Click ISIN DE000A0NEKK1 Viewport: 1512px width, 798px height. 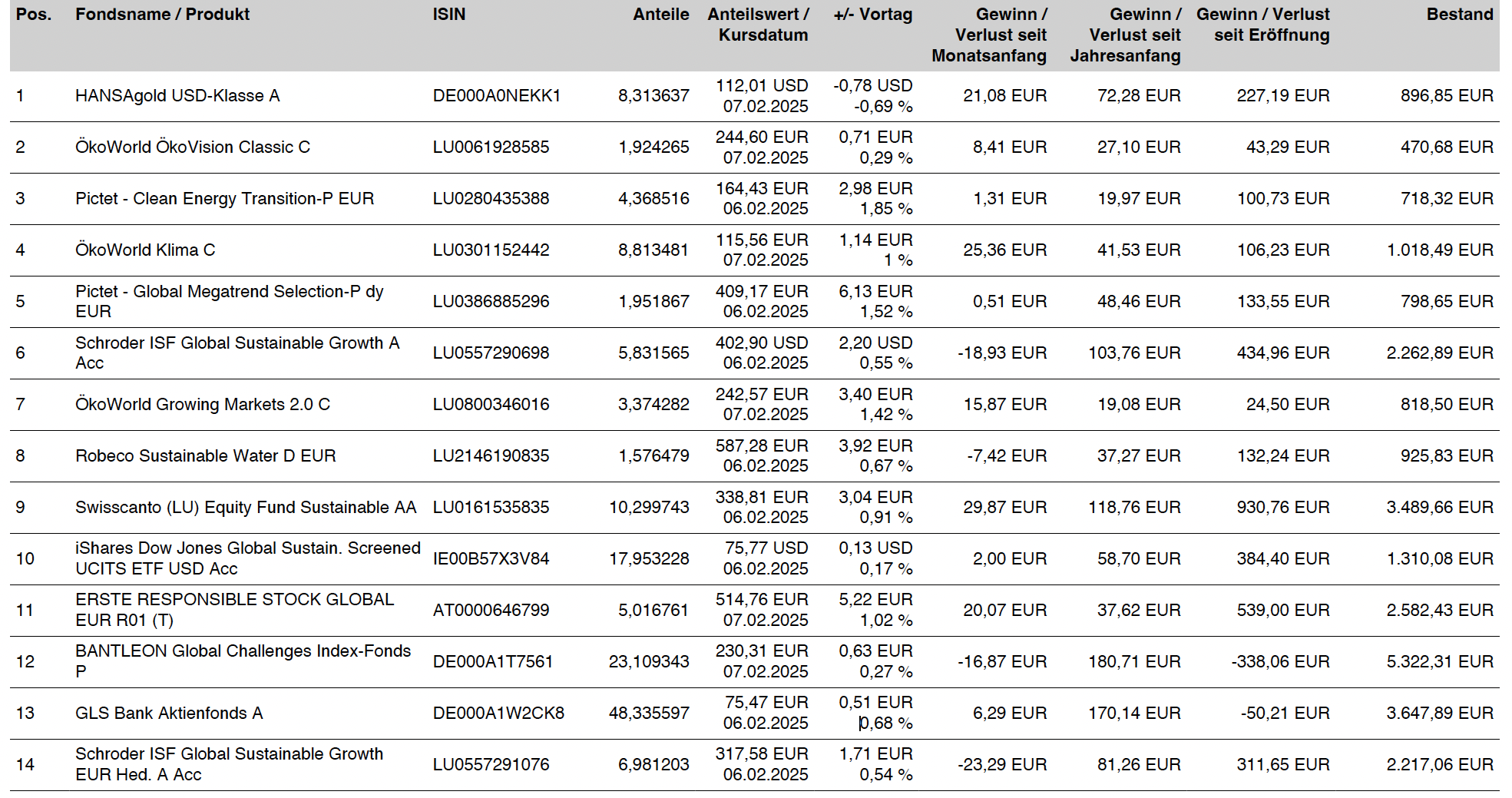click(497, 96)
